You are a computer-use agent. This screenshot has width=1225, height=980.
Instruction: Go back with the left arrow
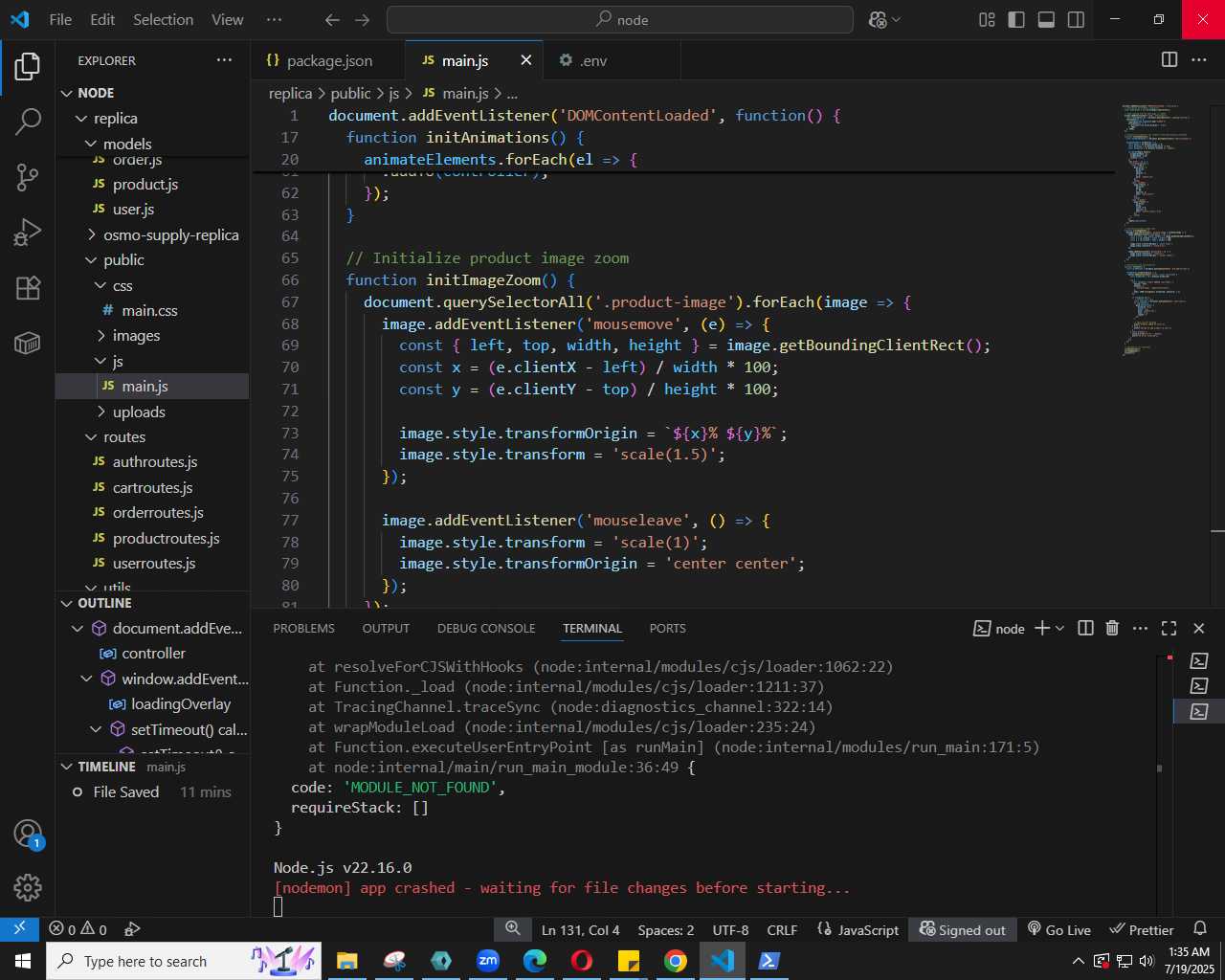point(332,19)
